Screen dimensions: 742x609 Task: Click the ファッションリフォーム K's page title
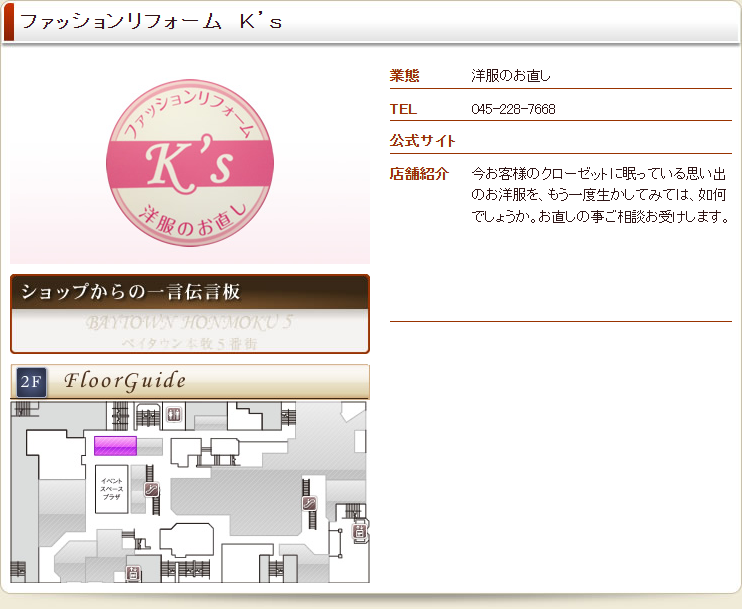[x=152, y=22]
